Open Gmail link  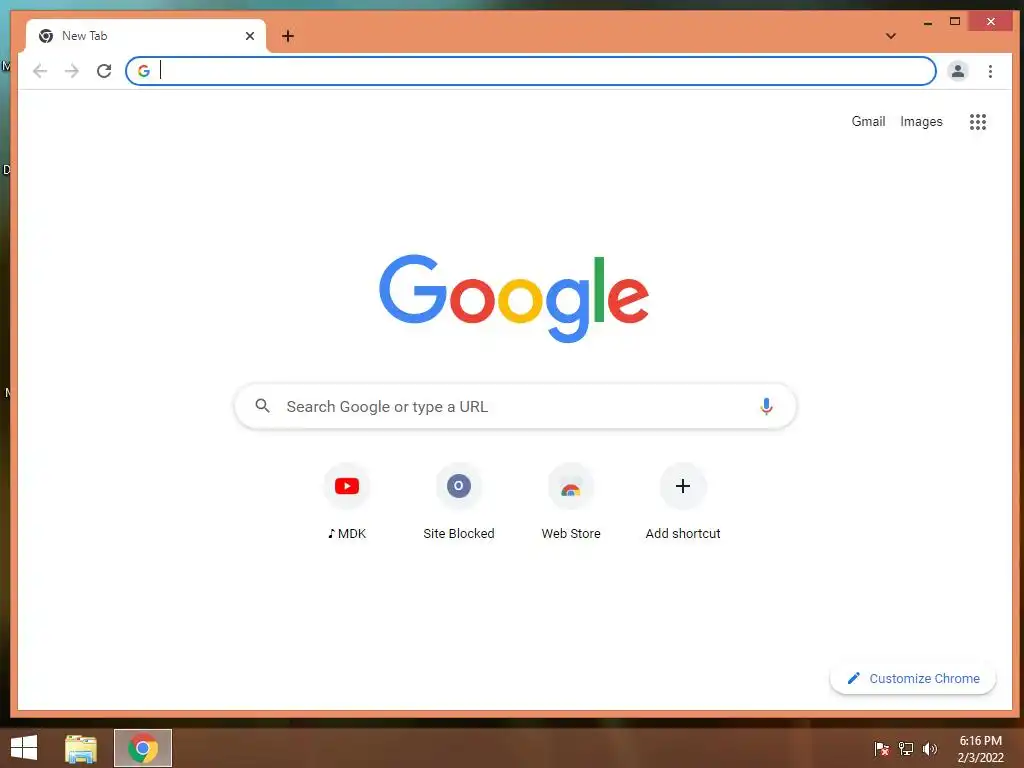tap(868, 121)
